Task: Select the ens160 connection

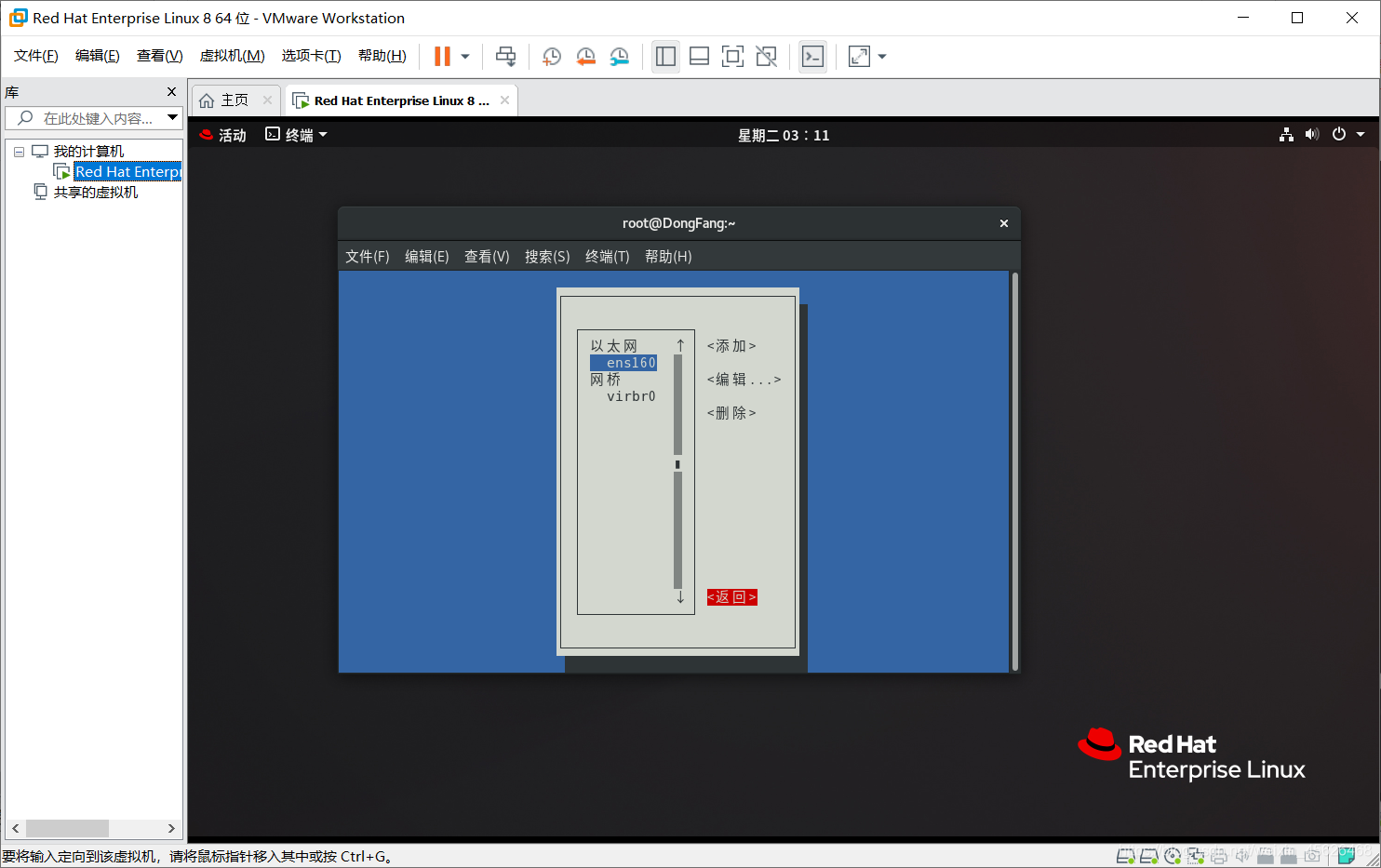Action: 623,363
